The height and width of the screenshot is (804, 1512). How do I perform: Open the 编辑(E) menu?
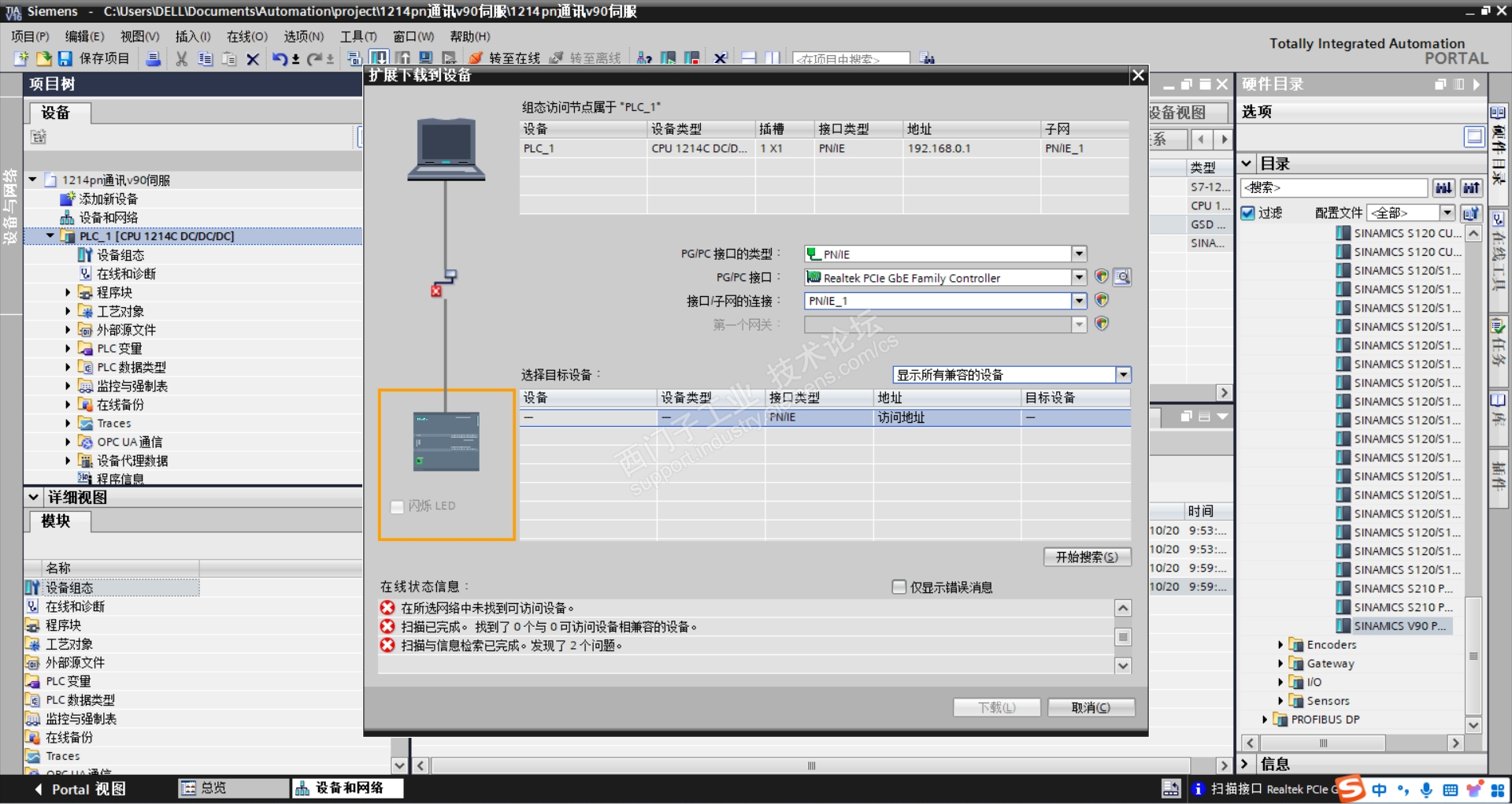coord(84,36)
